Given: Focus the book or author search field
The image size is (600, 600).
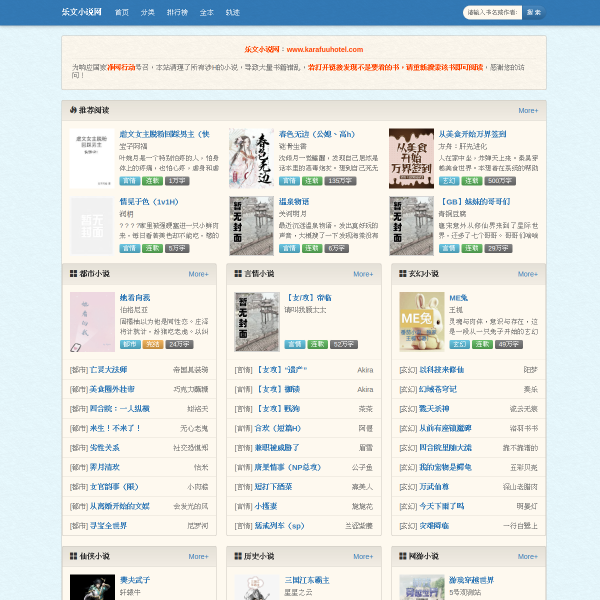Looking at the screenshot, I should tap(492, 13).
